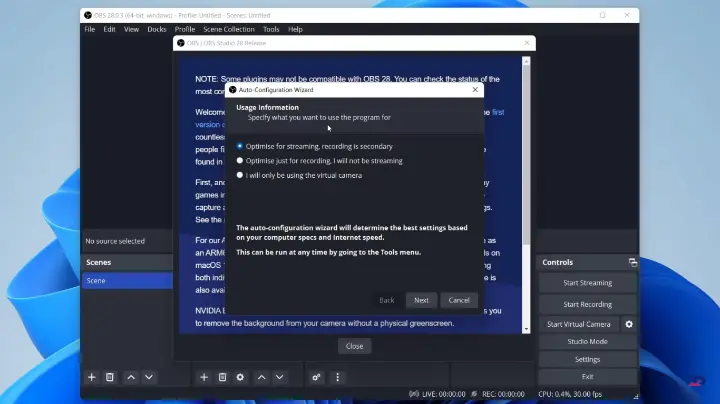Viewport: 720px width, 404px height.
Task: Click Next in Auto-Configuration Wizard
Action: pos(421,300)
